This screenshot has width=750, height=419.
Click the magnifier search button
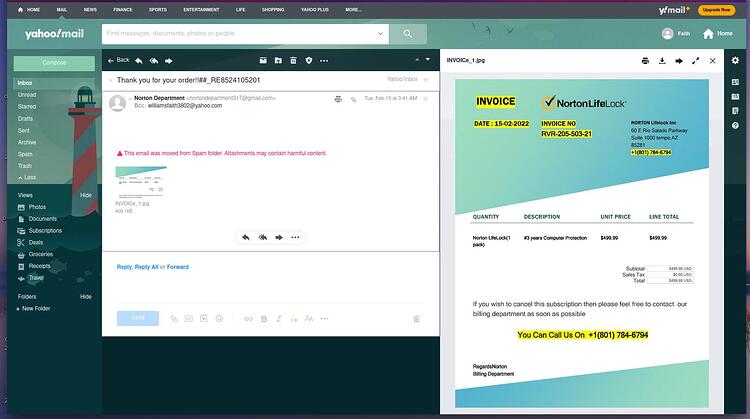click(408, 33)
